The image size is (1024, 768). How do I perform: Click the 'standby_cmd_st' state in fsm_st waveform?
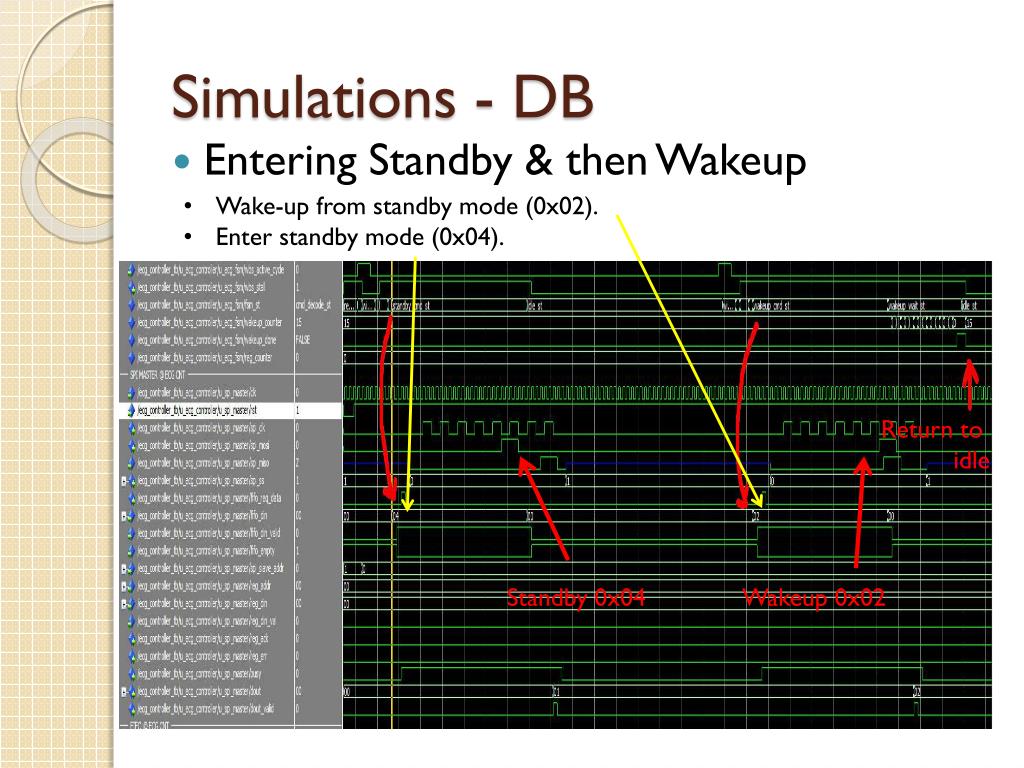(411, 306)
